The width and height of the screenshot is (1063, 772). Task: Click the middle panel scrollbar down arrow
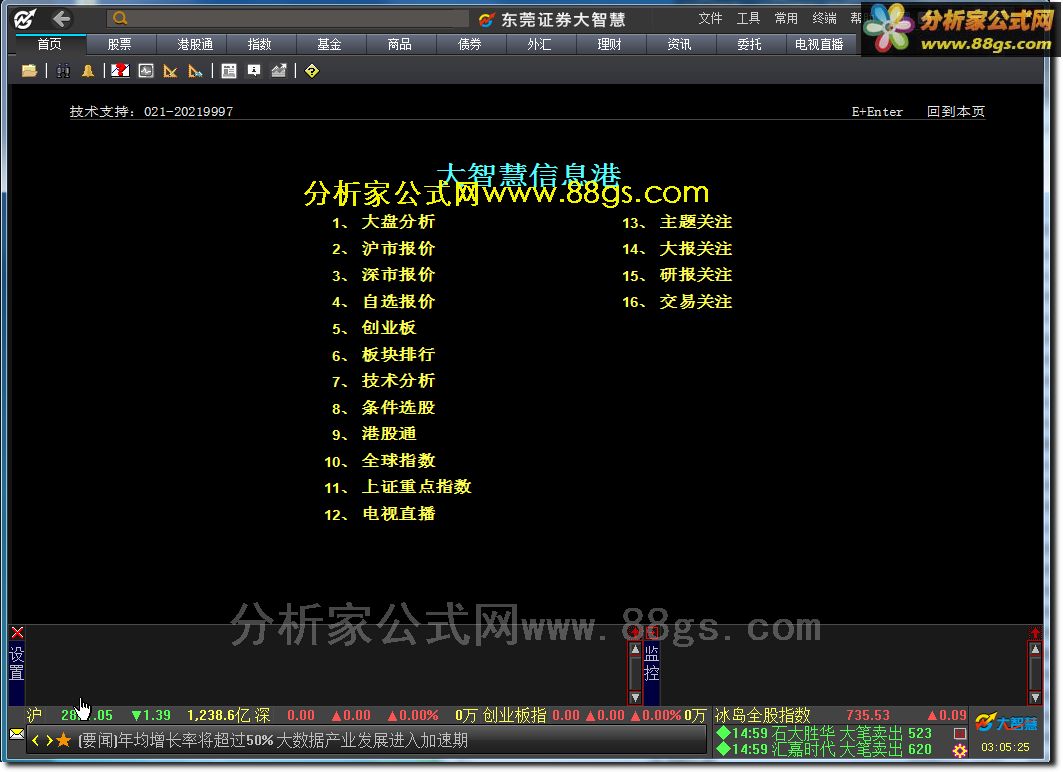(x=635, y=697)
